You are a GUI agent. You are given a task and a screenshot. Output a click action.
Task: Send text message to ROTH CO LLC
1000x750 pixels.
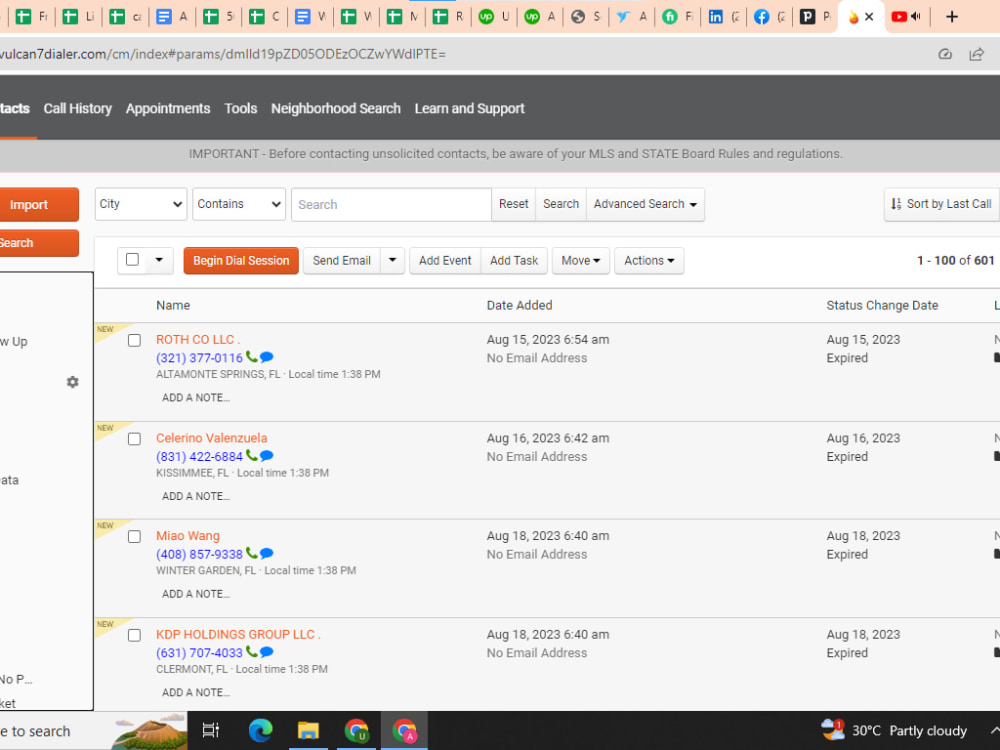tap(267, 357)
